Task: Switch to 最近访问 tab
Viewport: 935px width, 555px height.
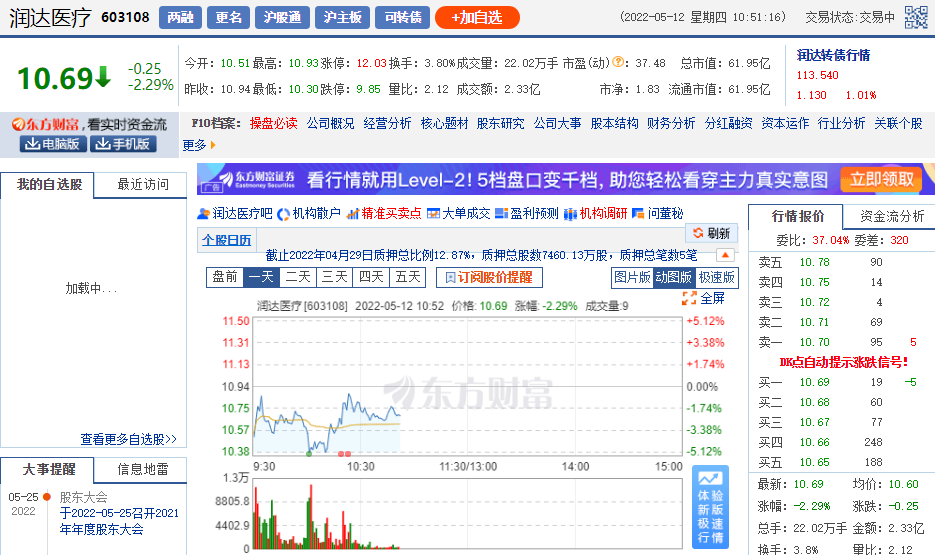Action: pos(143,185)
